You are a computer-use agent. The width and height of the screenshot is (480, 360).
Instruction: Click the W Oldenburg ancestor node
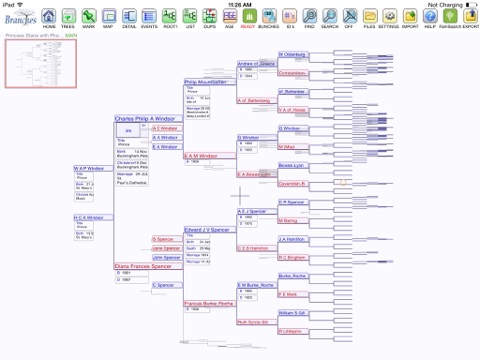[293, 54]
